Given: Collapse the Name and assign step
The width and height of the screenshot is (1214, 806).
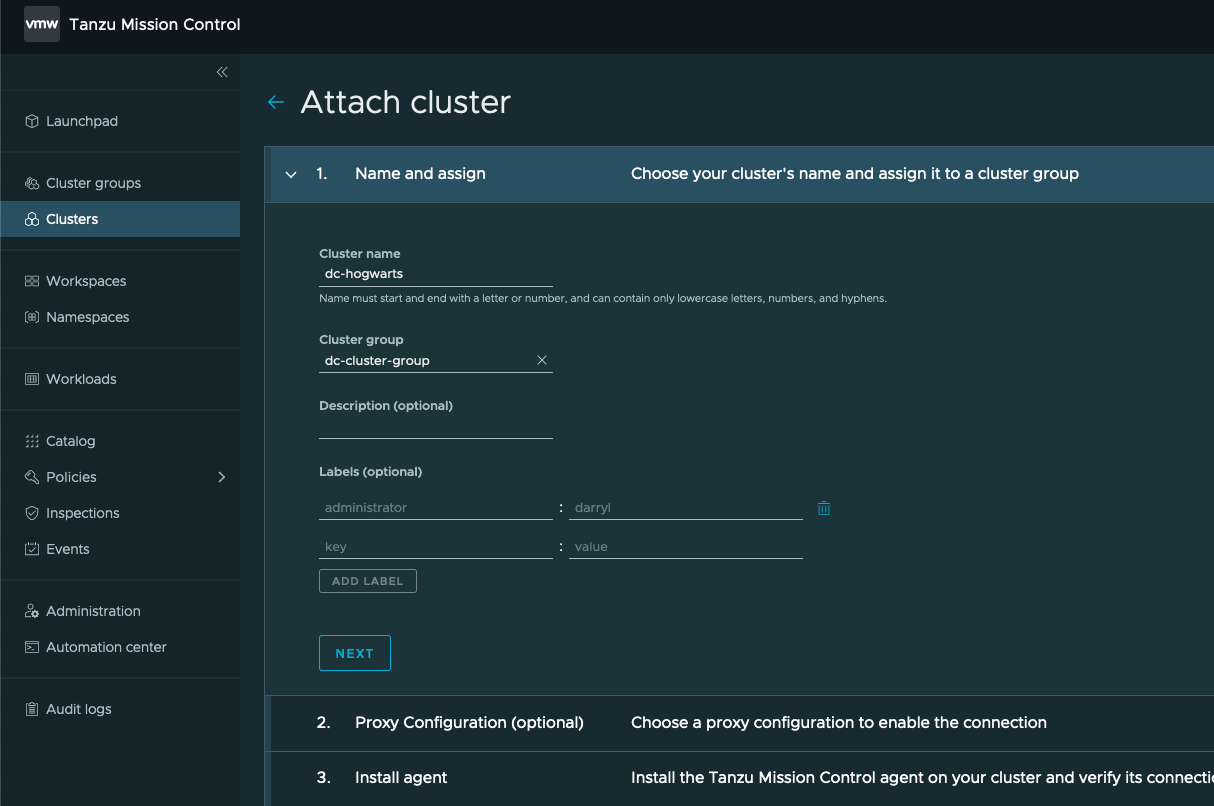Looking at the screenshot, I should coord(291,174).
